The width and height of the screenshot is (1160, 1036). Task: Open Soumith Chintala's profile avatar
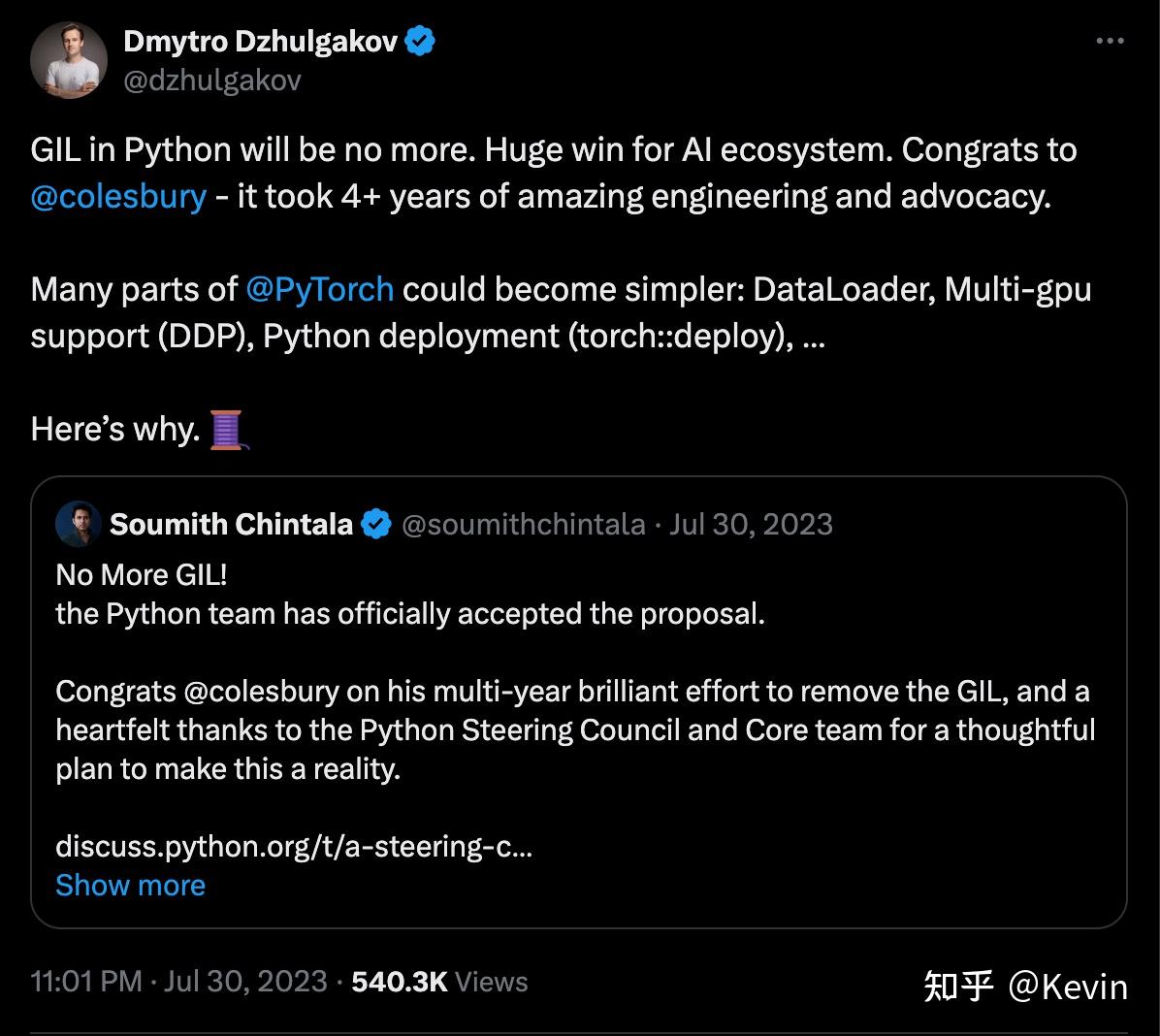click(79, 524)
